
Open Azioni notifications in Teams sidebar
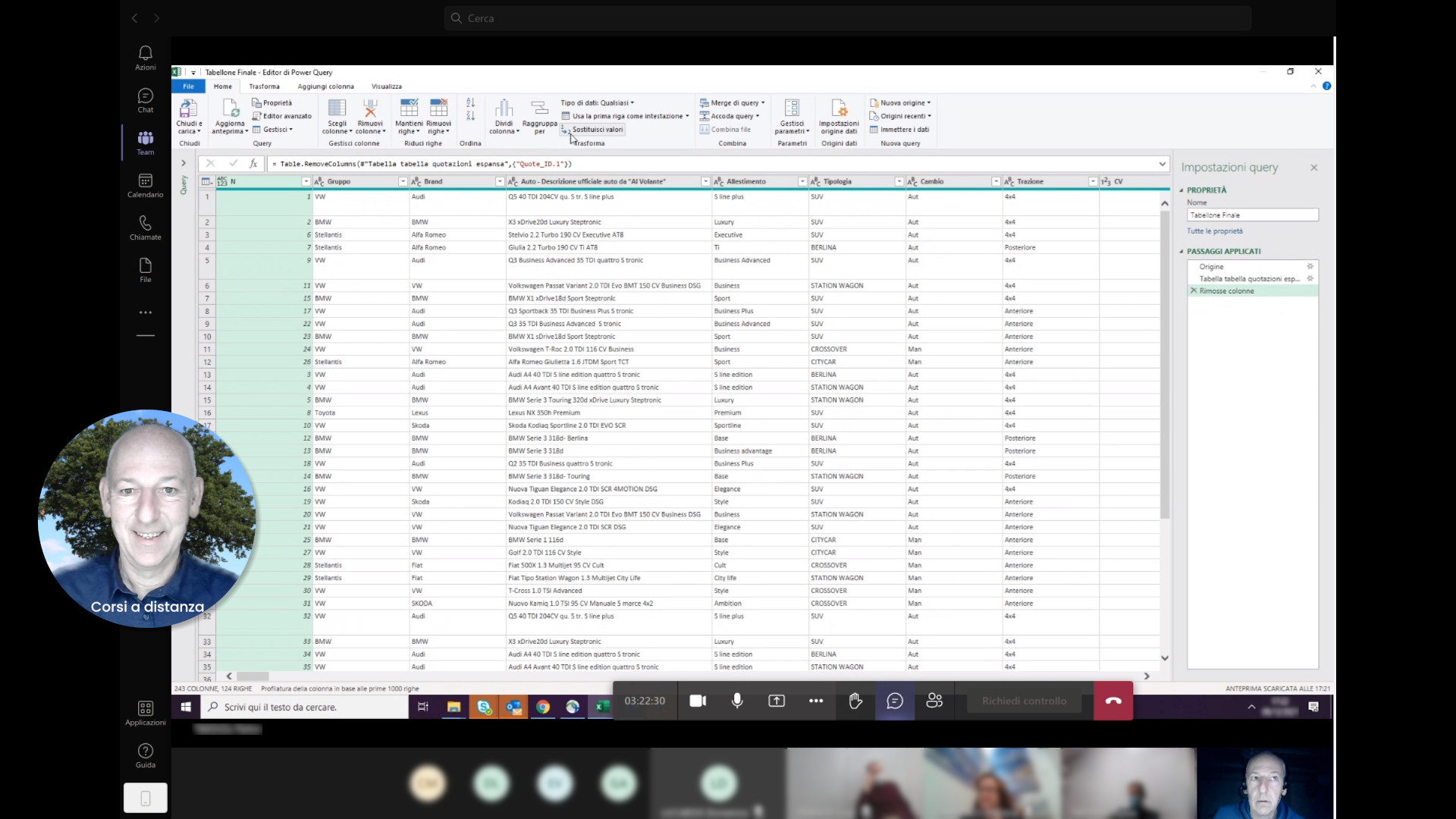[x=145, y=58]
